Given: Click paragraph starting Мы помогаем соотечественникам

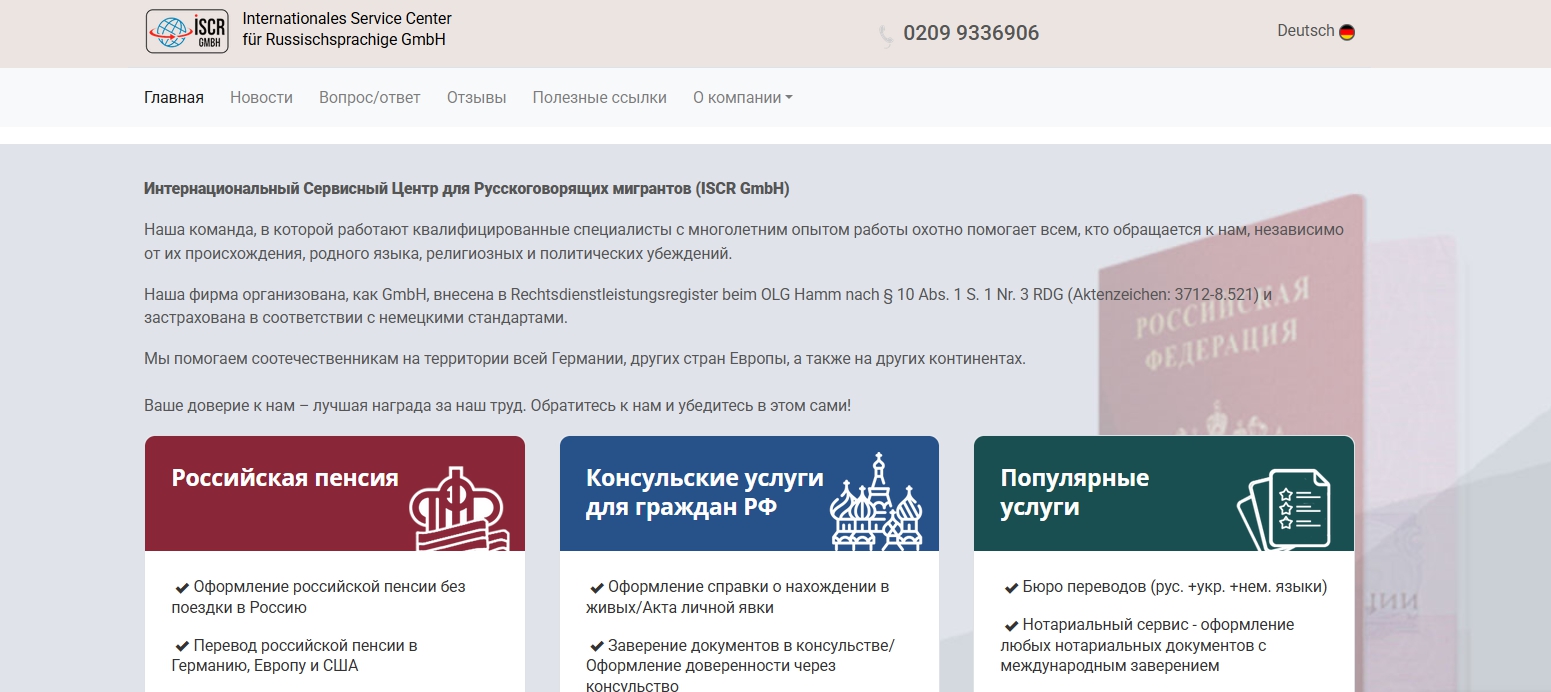Looking at the screenshot, I should coord(585,358).
